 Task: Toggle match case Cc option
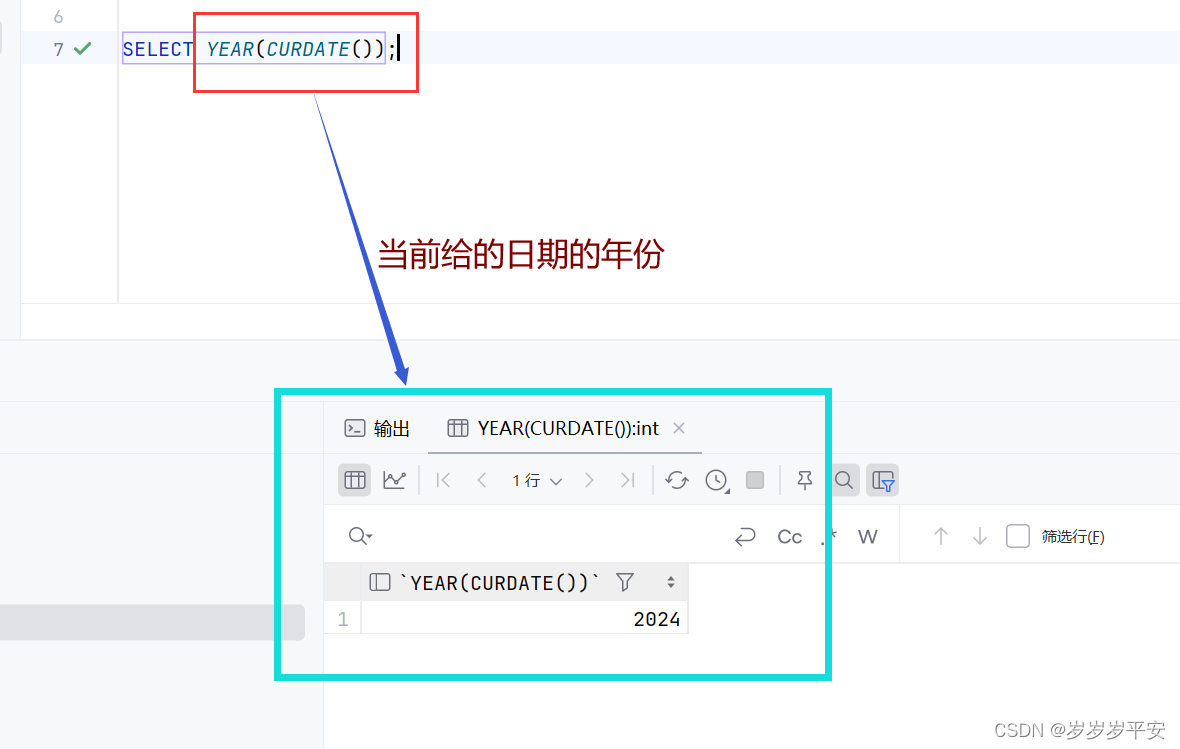click(x=789, y=537)
